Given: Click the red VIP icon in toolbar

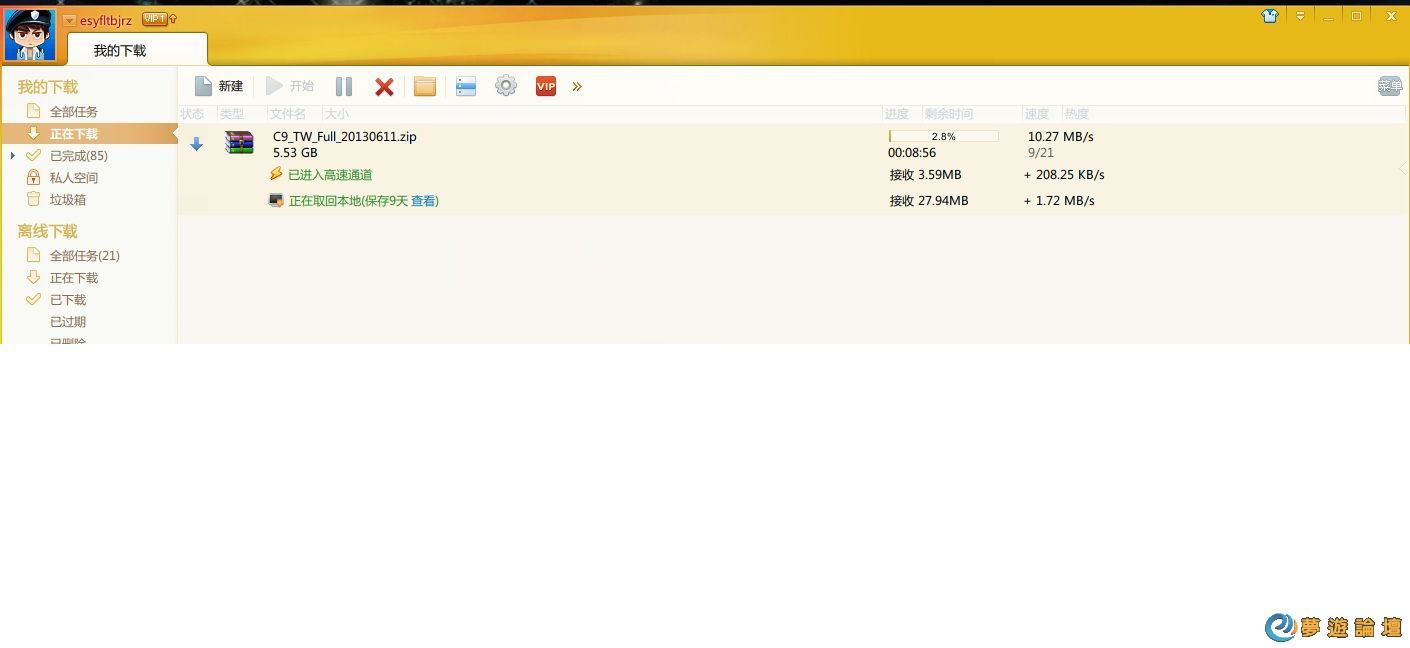Looking at the screenshot, I should coord(545,87).
